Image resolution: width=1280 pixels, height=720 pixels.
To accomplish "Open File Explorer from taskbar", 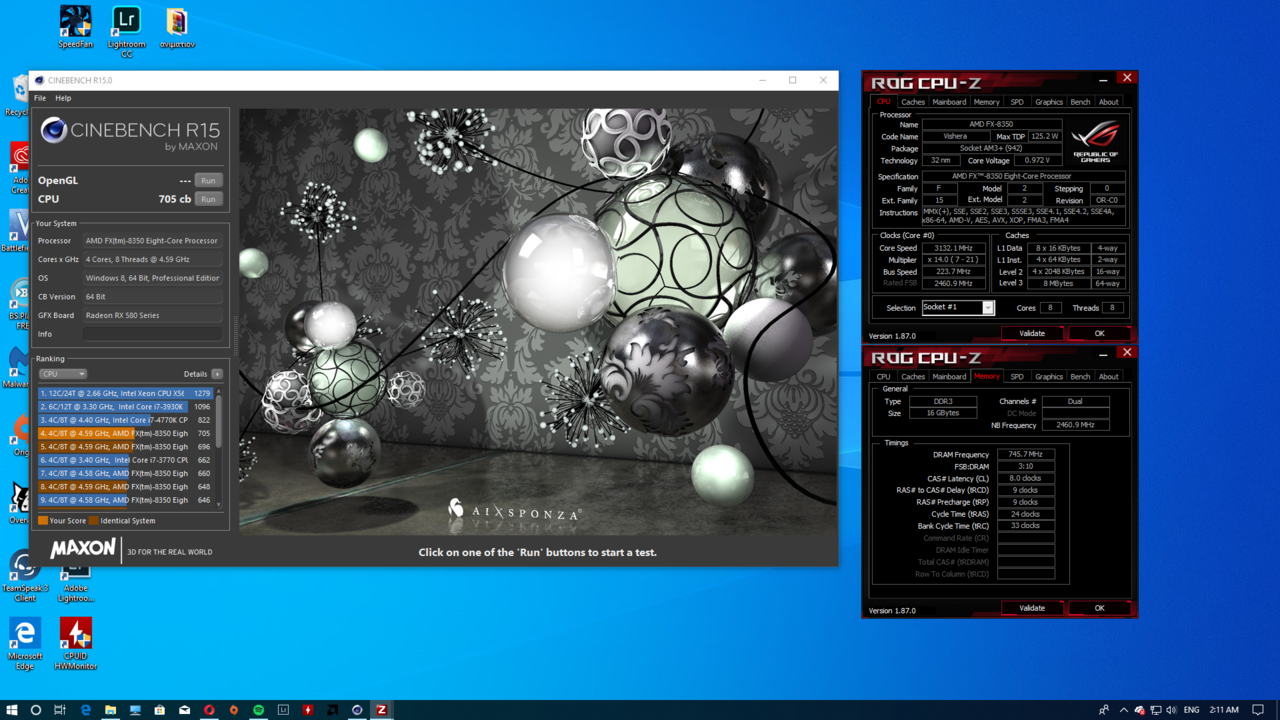I will pos(110,710).
